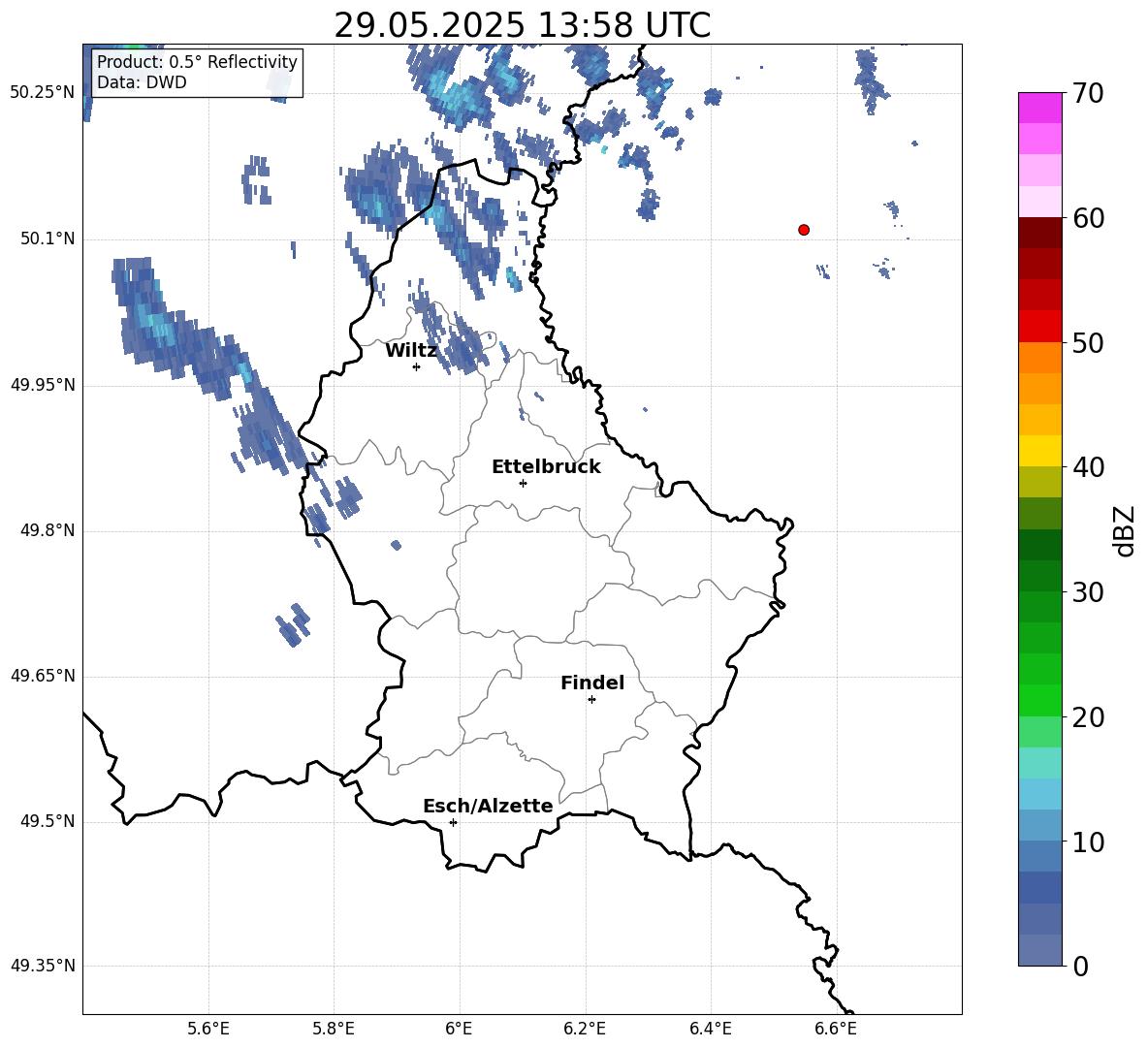
Task: Click the 6.2°E longitude label
Action: coord(585,1029)
